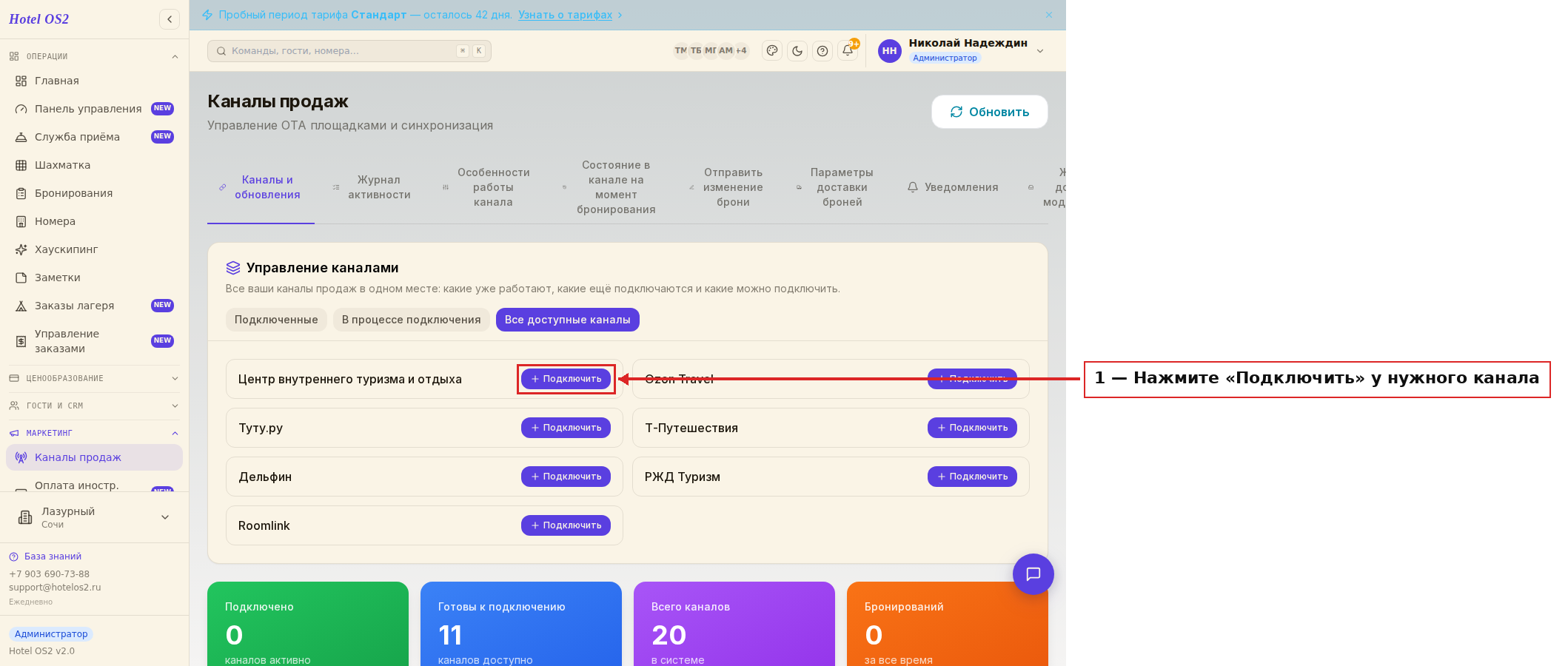Open the color theme palette icon

[772, 51]
